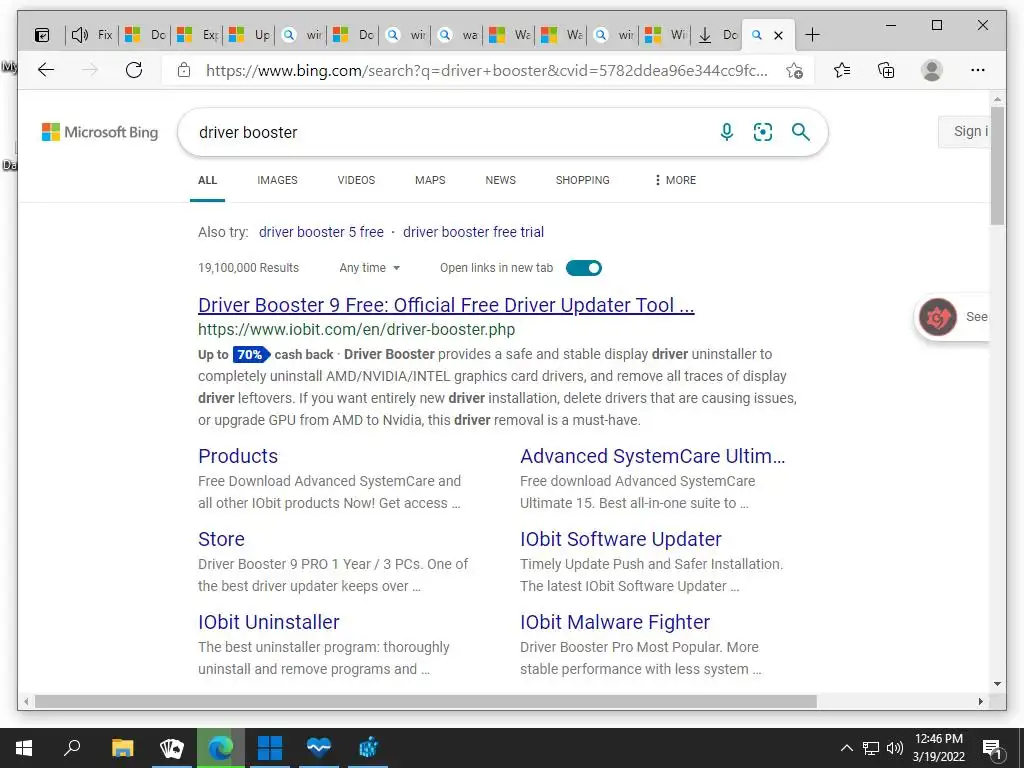Open the IObit Malware Fighter sublink

(615, 622)
